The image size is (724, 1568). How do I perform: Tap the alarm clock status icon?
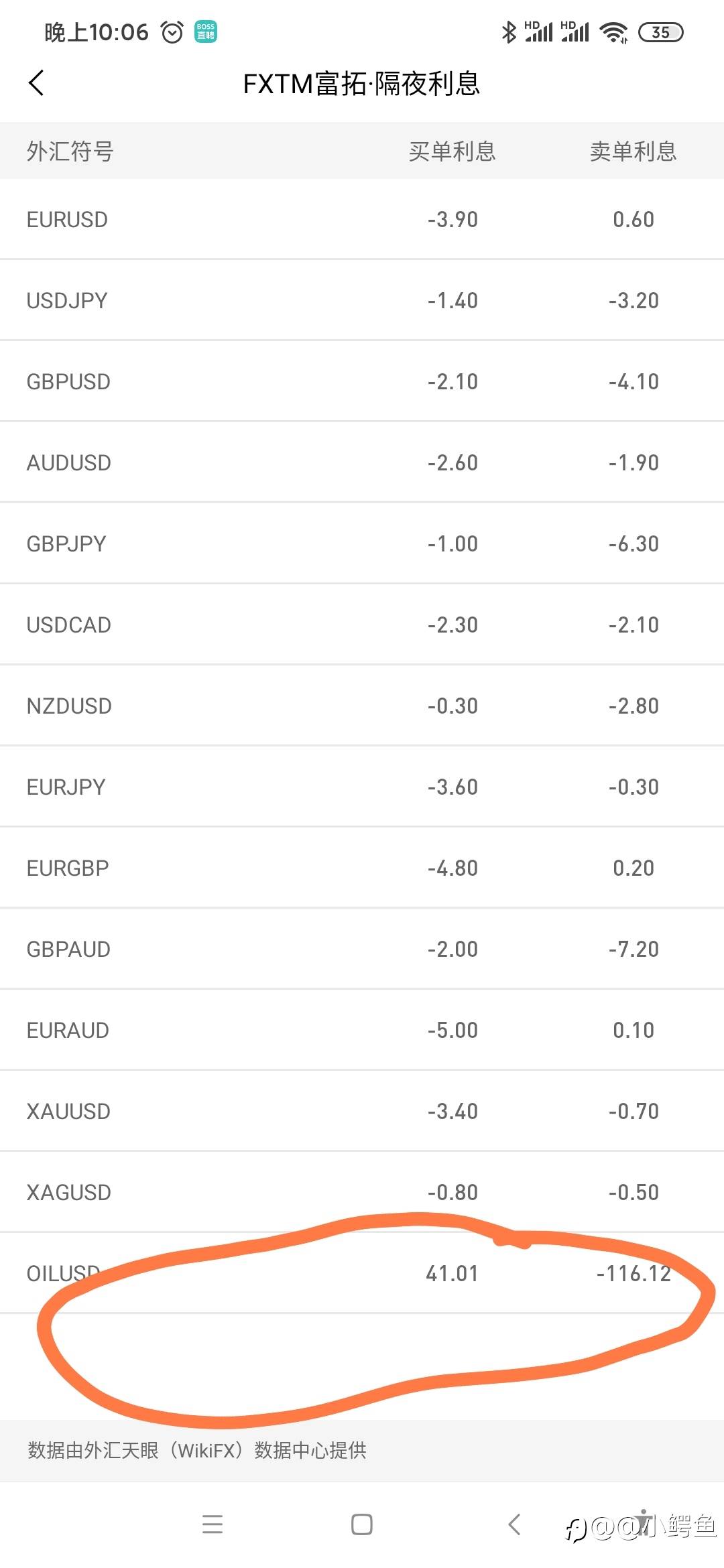tap(172, 32)
